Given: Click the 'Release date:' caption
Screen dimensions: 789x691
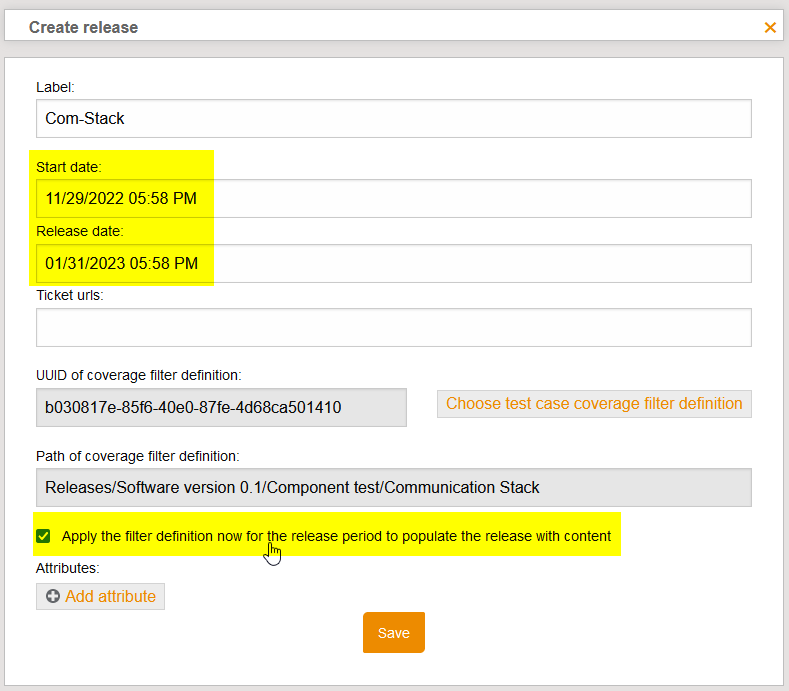Looking at the screenshot, I should coord(80,231).
